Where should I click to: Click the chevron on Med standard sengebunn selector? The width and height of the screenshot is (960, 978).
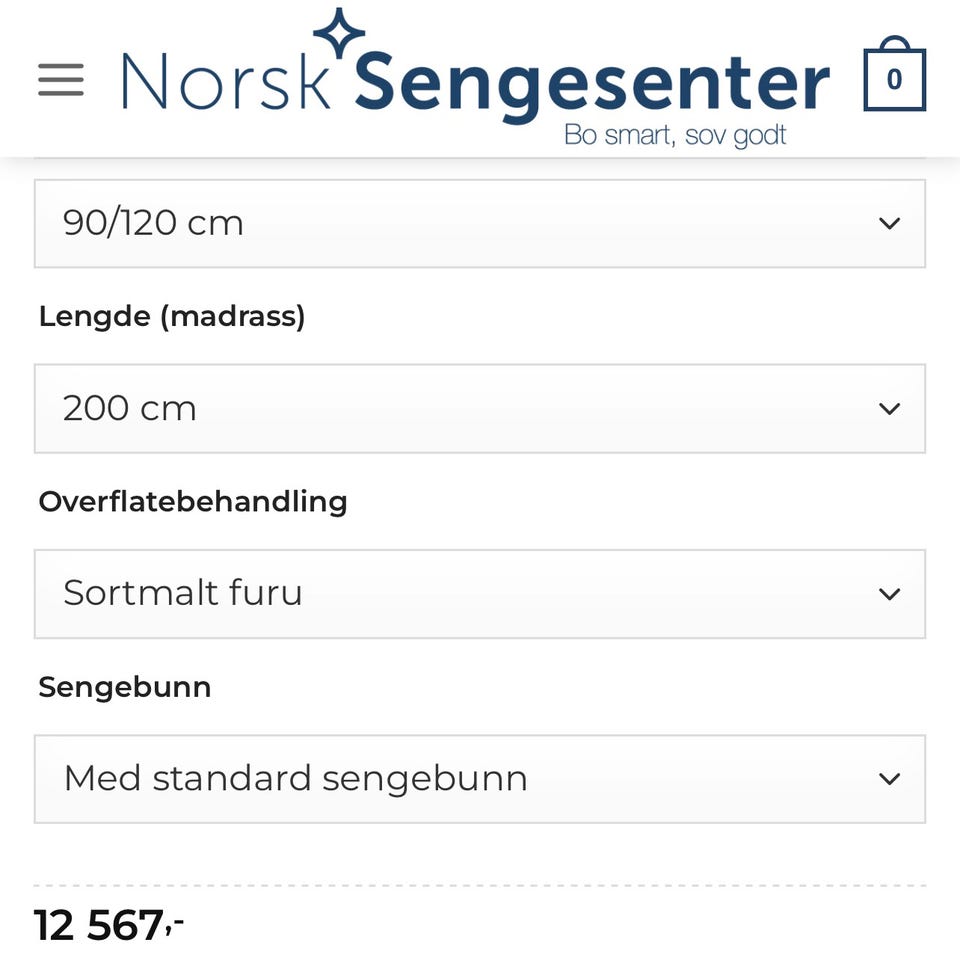[x=889, y=779]
